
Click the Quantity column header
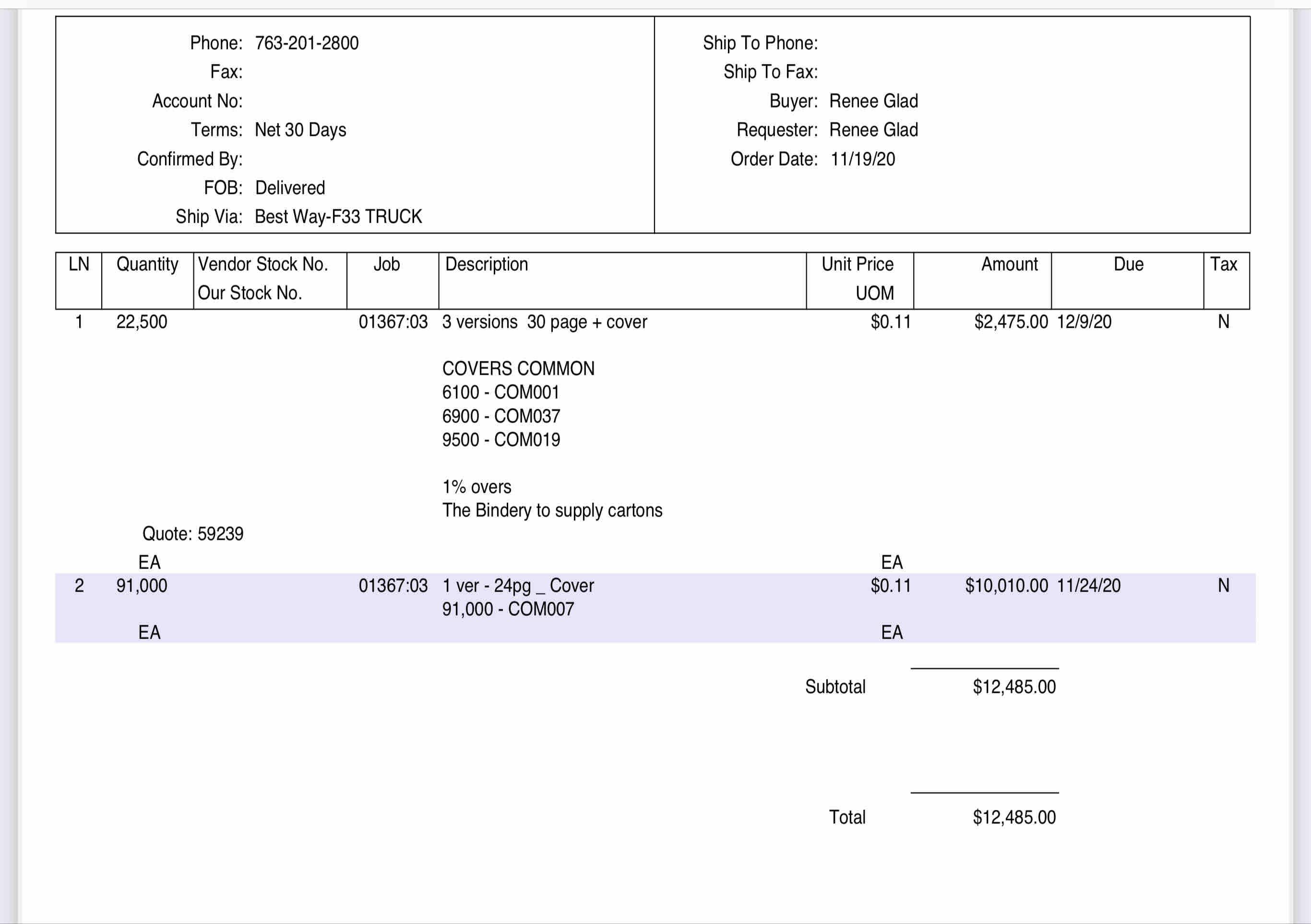[147, 264]
